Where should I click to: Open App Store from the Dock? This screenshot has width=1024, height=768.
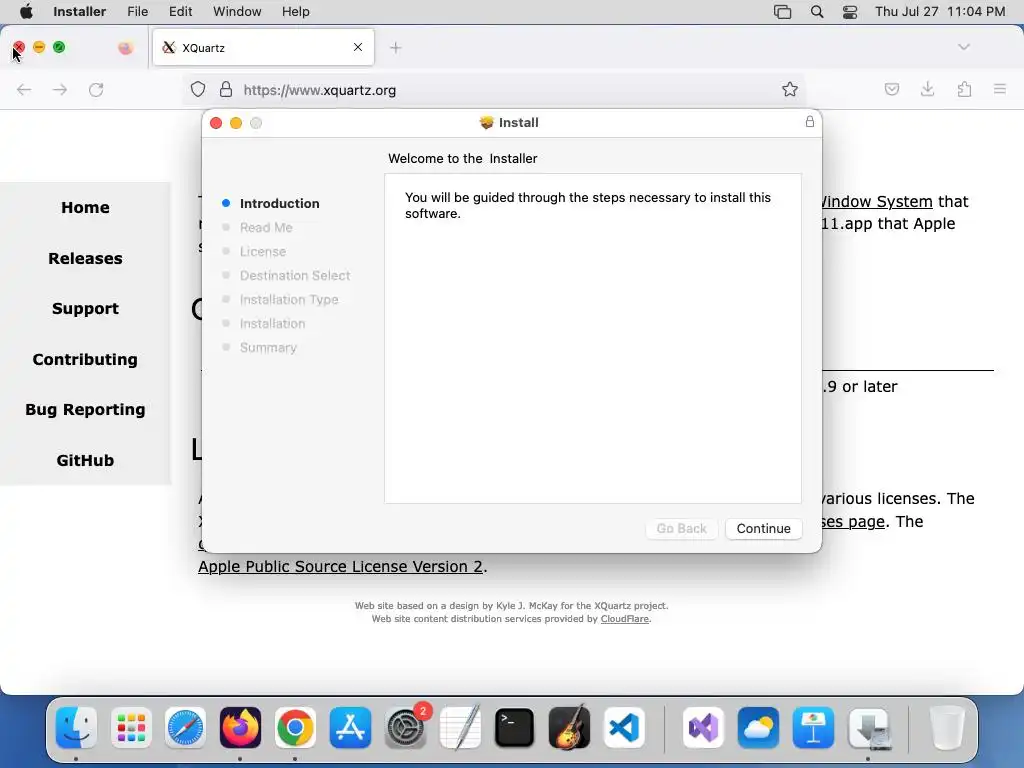pyautogui.click(x=350, y=728)
